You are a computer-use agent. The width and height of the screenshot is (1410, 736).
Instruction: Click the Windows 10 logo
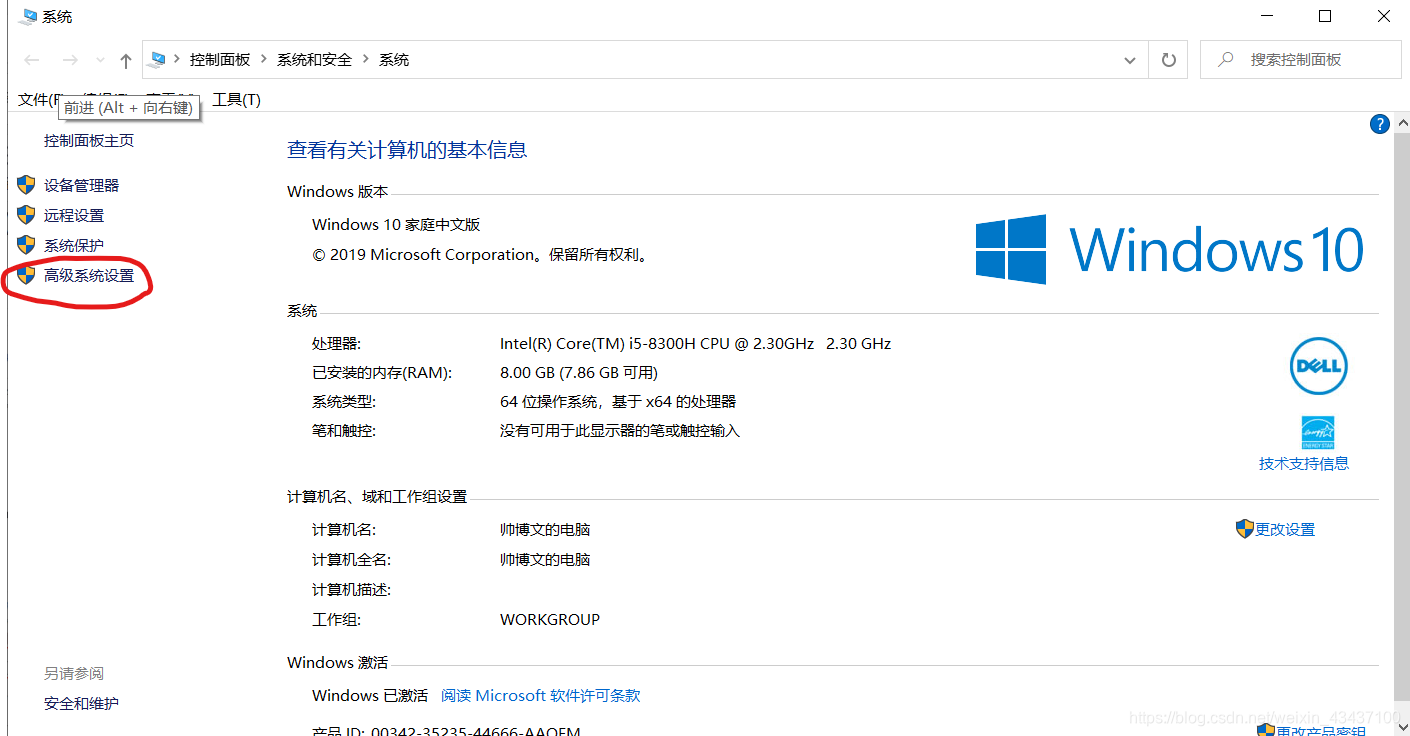(1170, 249)
